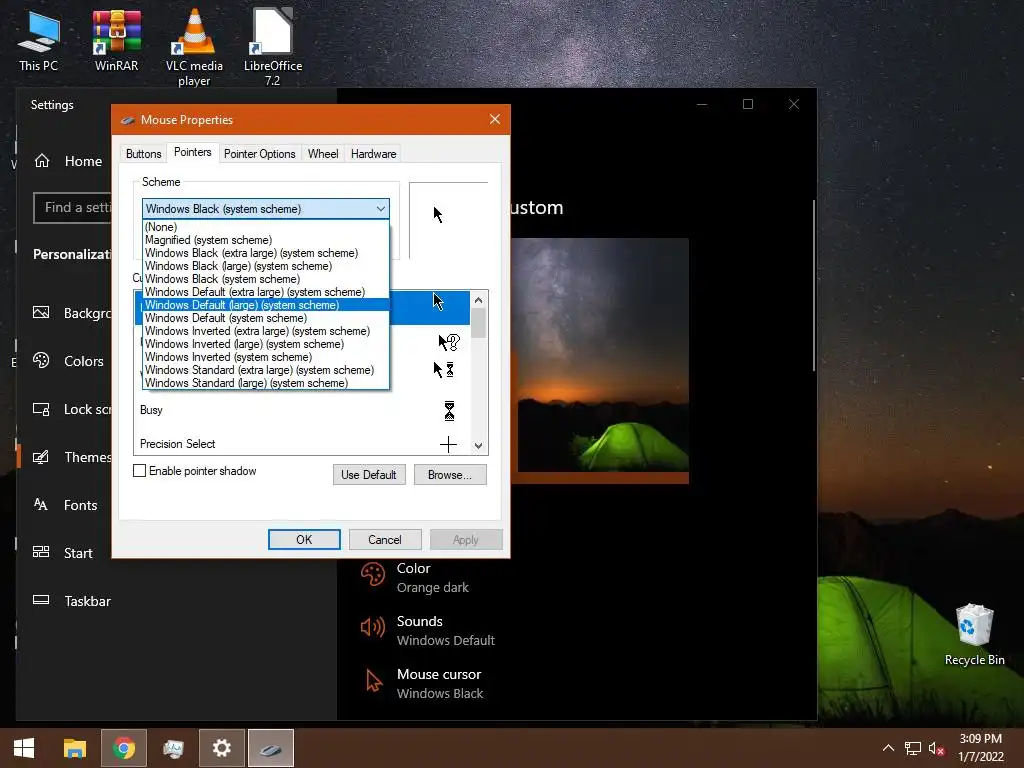The image size is (1024, 768).
Task: Open Themes in Settings sidebar
Action: pyautogui.click(x=72, y=457)
